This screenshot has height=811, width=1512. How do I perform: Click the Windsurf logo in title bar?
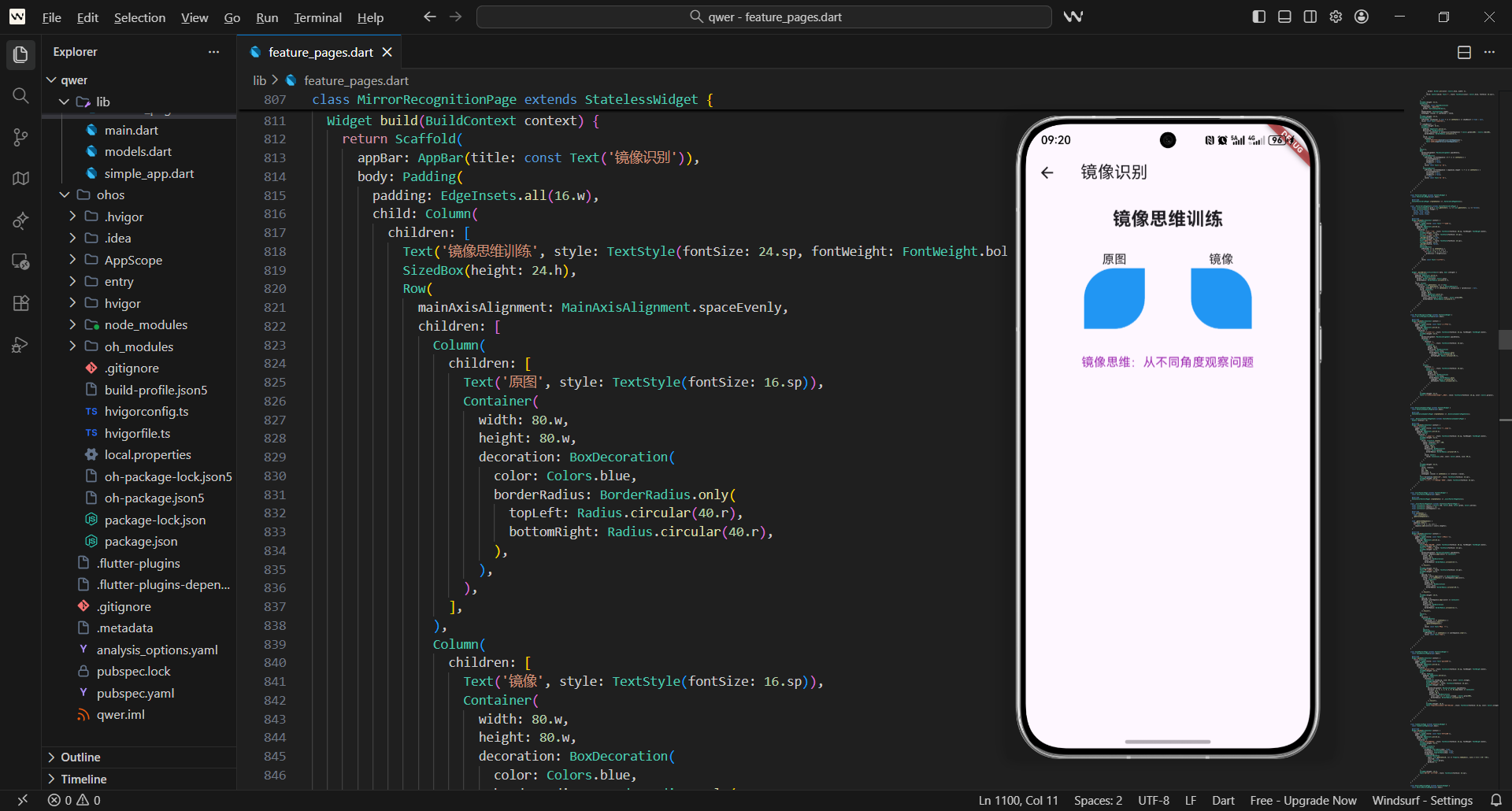tap(17, 17)
